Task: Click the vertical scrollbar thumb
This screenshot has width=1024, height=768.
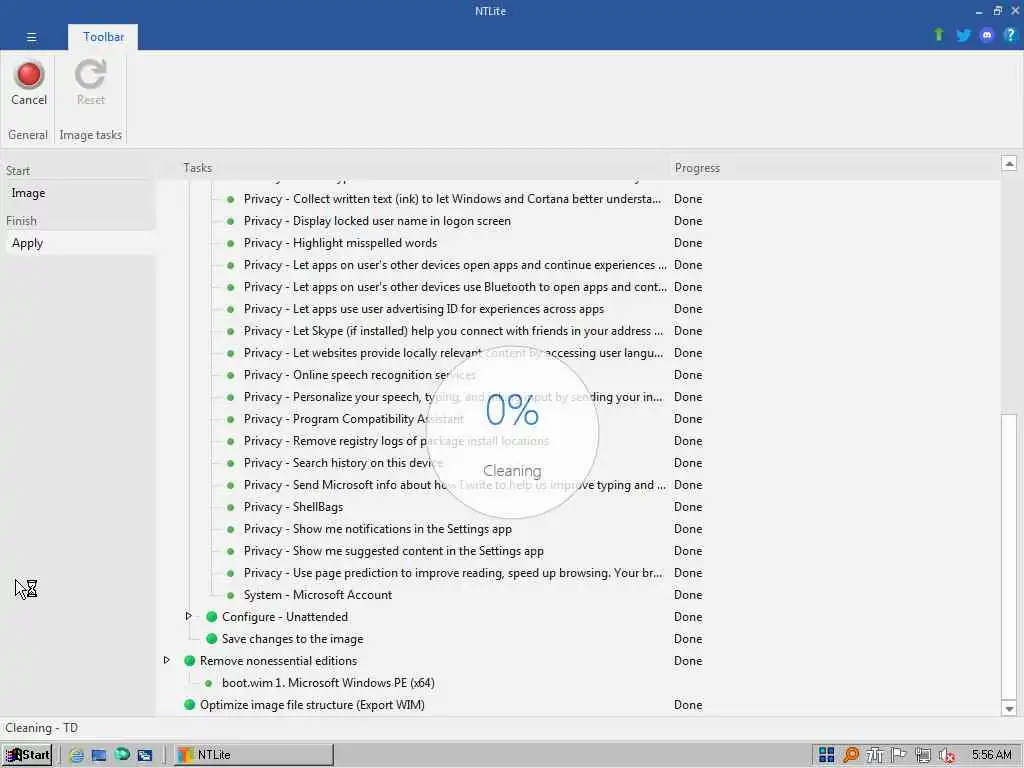Action: pyautogui.click(x=1009, y=556)
